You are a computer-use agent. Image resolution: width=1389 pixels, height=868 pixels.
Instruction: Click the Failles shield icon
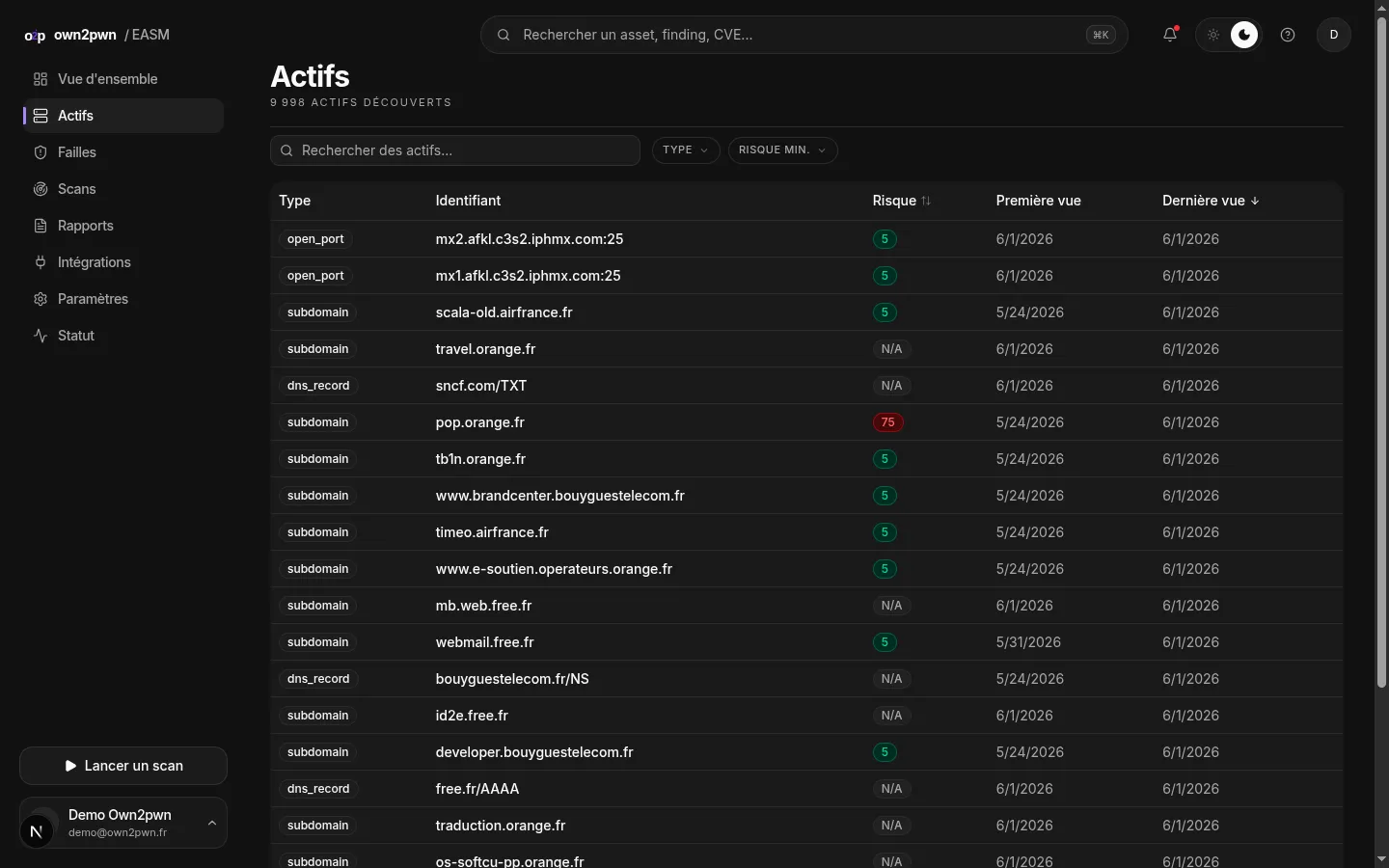click(x=41, y=152)
